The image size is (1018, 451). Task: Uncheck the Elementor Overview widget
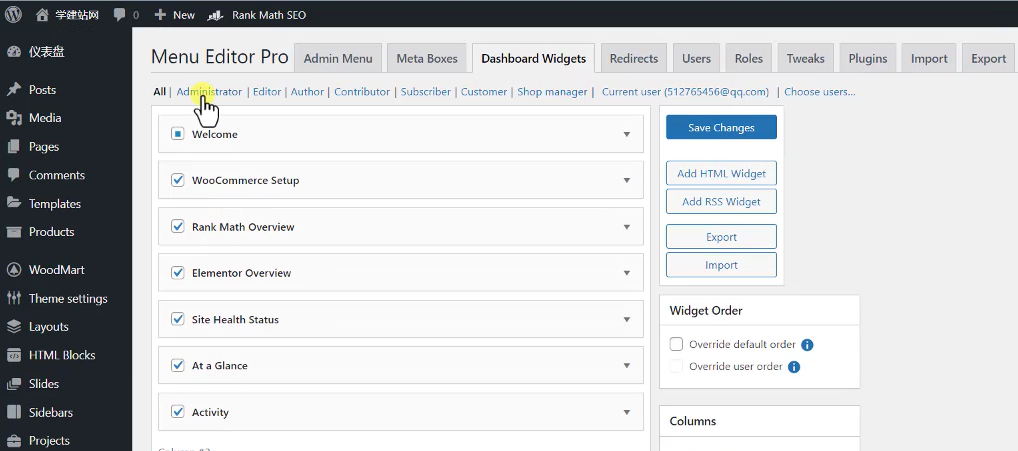click(178, 273)
